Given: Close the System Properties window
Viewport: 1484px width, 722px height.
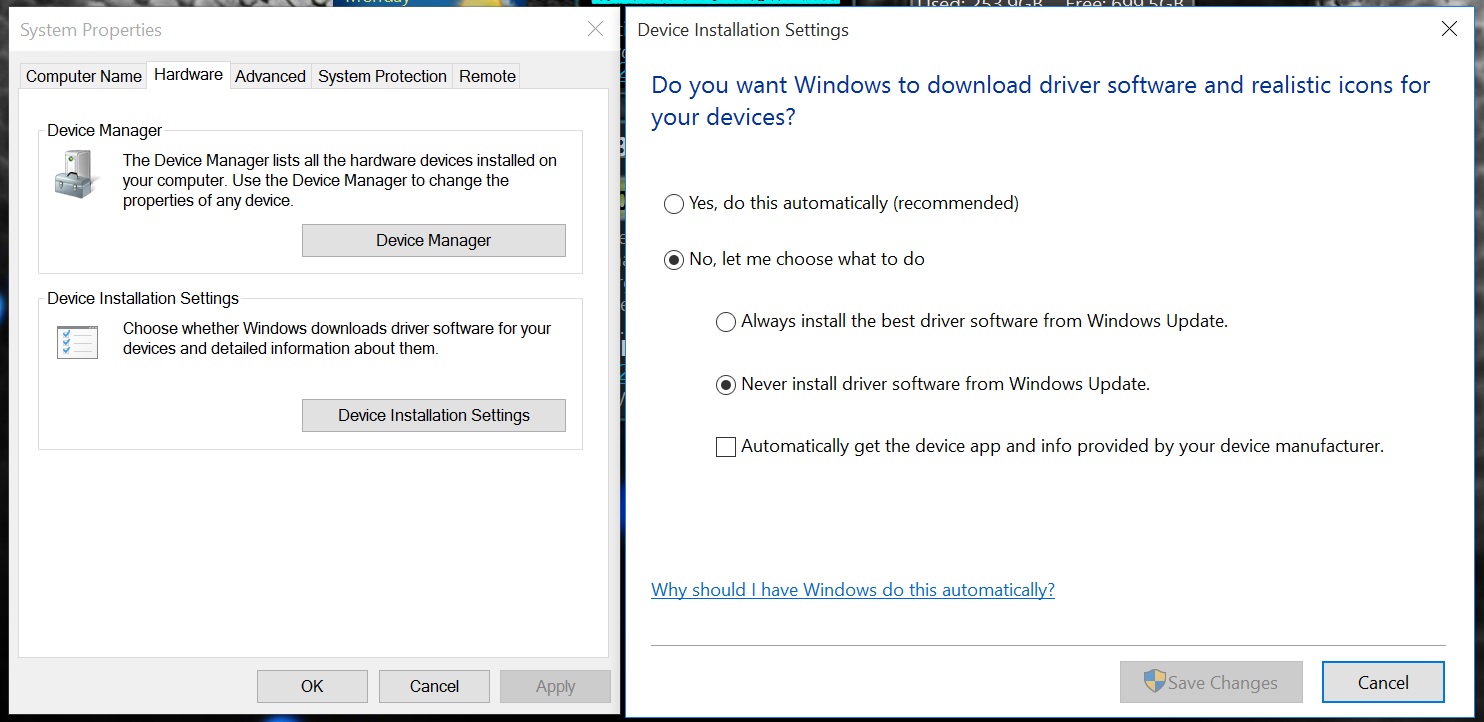Looking at the screenshot, I should click(595, 29).
